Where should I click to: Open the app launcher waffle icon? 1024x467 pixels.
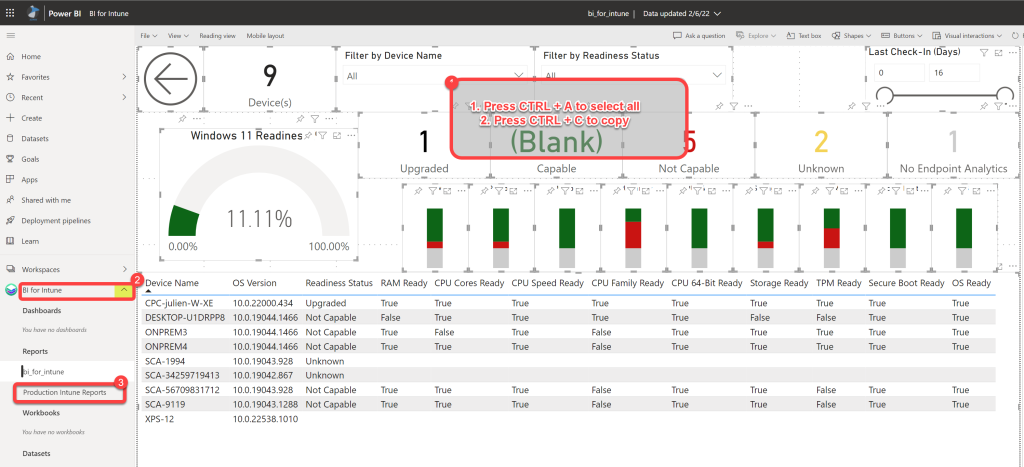coord(12,13)
